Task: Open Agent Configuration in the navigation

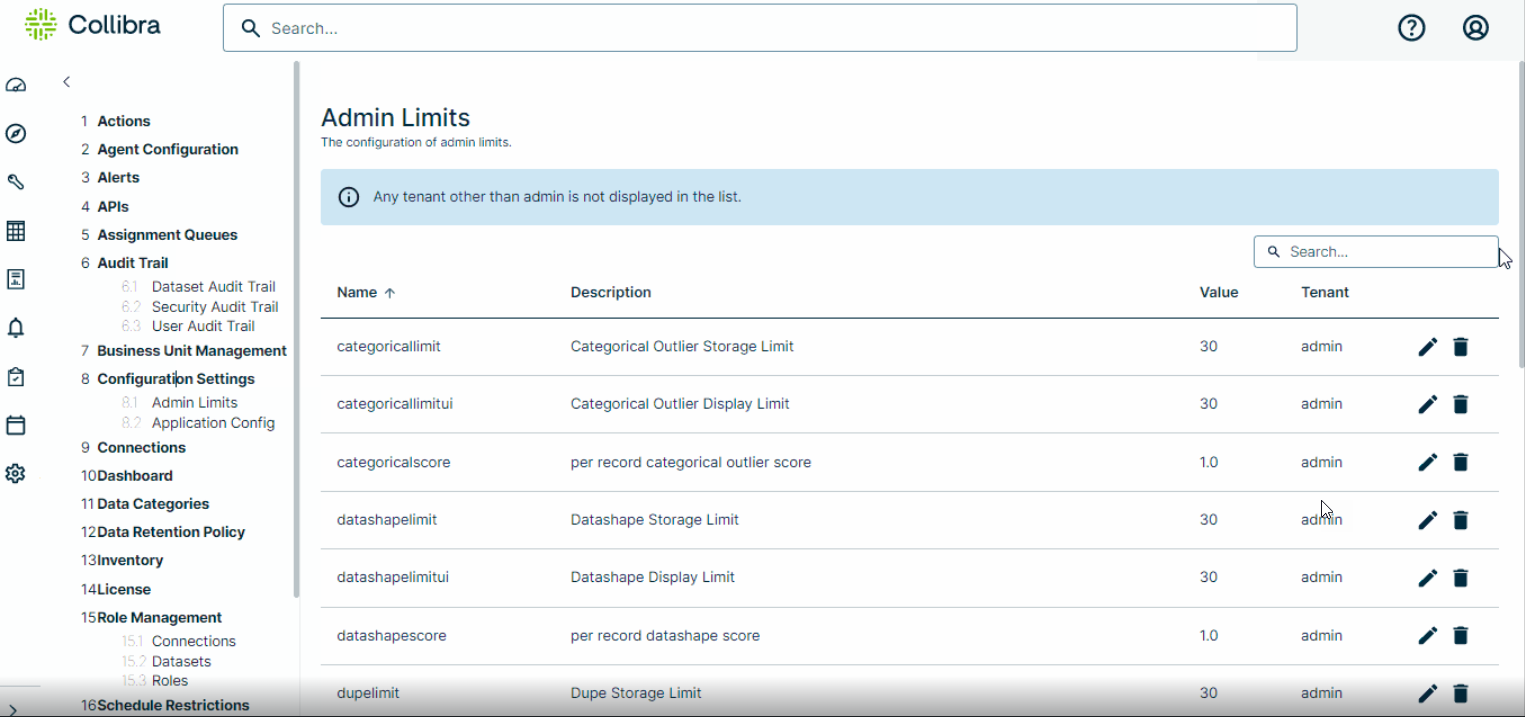Action: (x=168, y=149)
